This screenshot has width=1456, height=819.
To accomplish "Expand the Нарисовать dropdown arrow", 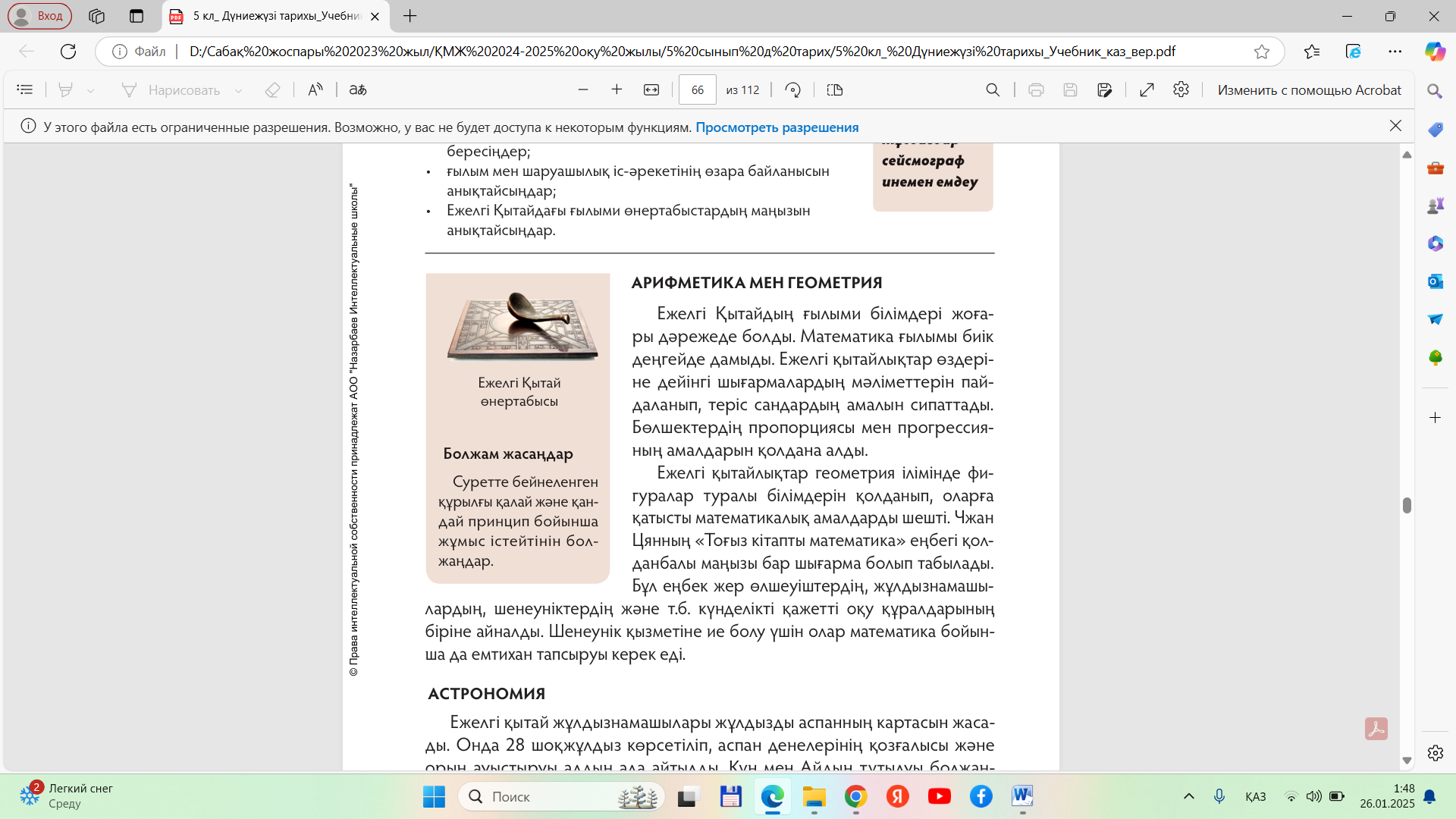I will click(238, 91).
